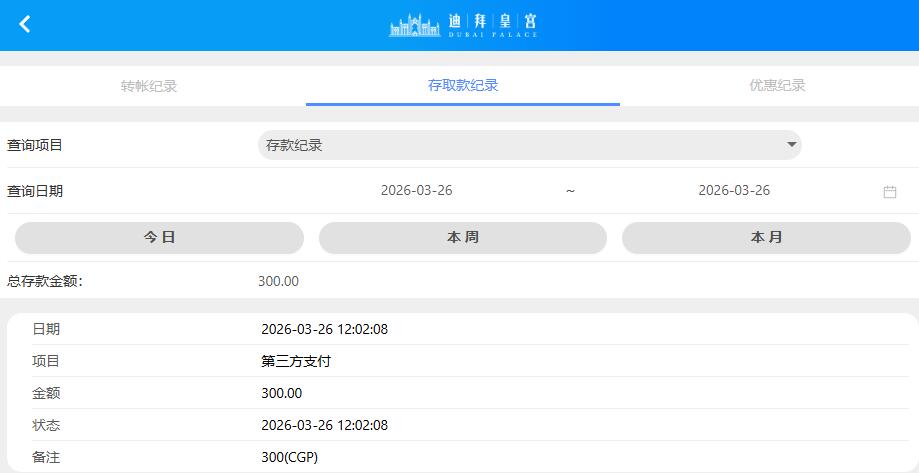Click the Dubai Palace logo

(463, 25)
